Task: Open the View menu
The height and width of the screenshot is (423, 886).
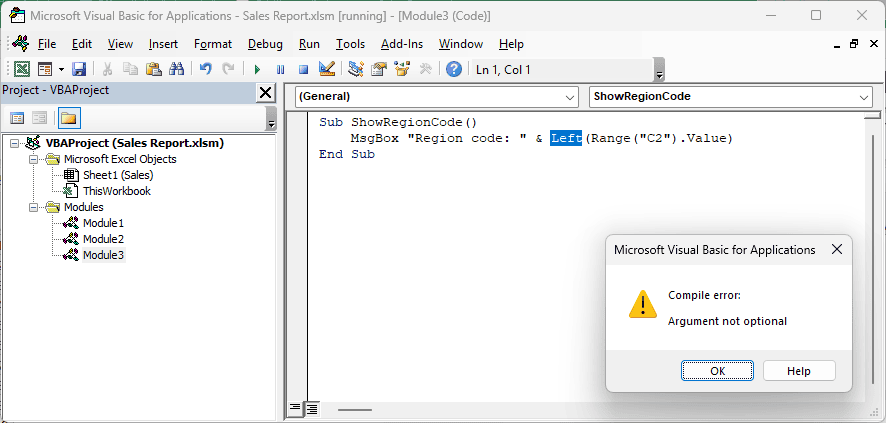Action: (x=120, y=44)
